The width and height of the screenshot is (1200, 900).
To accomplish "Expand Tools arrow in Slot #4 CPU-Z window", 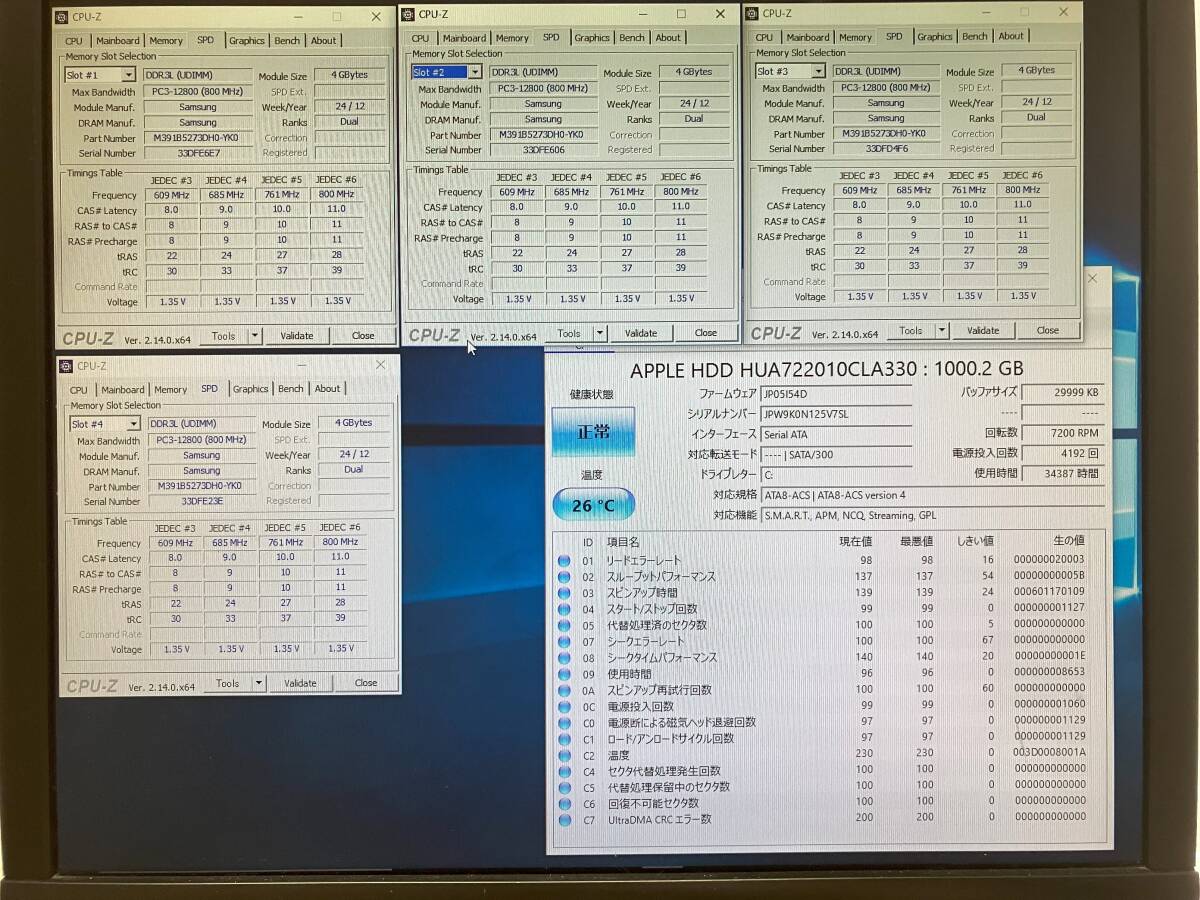I will (x=258, y=683).
